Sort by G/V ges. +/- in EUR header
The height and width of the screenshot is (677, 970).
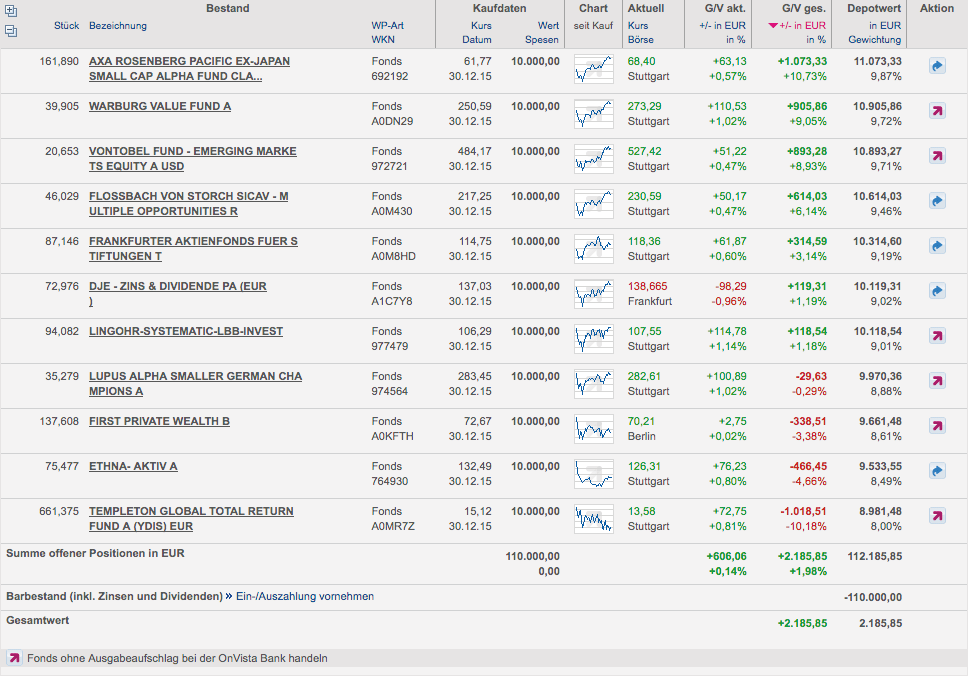tap(797, 26)
